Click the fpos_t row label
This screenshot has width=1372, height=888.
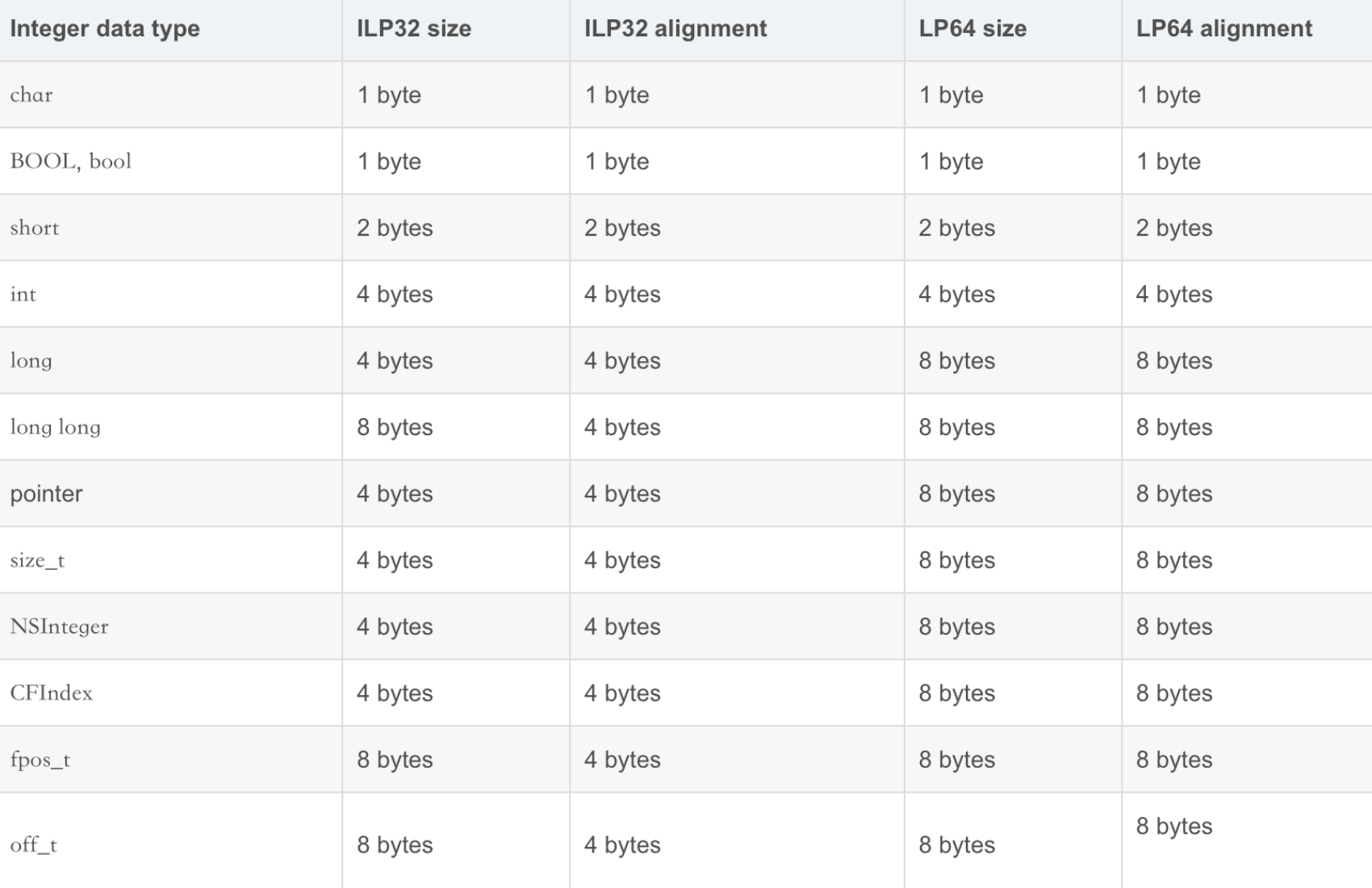[x=40, y=760]
